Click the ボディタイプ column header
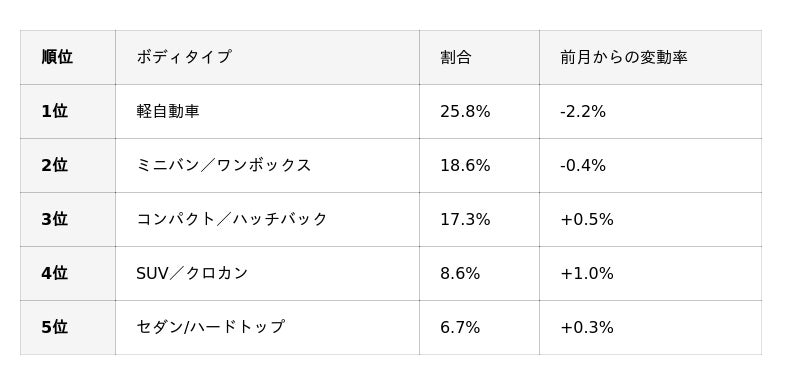 click(267, 57)
